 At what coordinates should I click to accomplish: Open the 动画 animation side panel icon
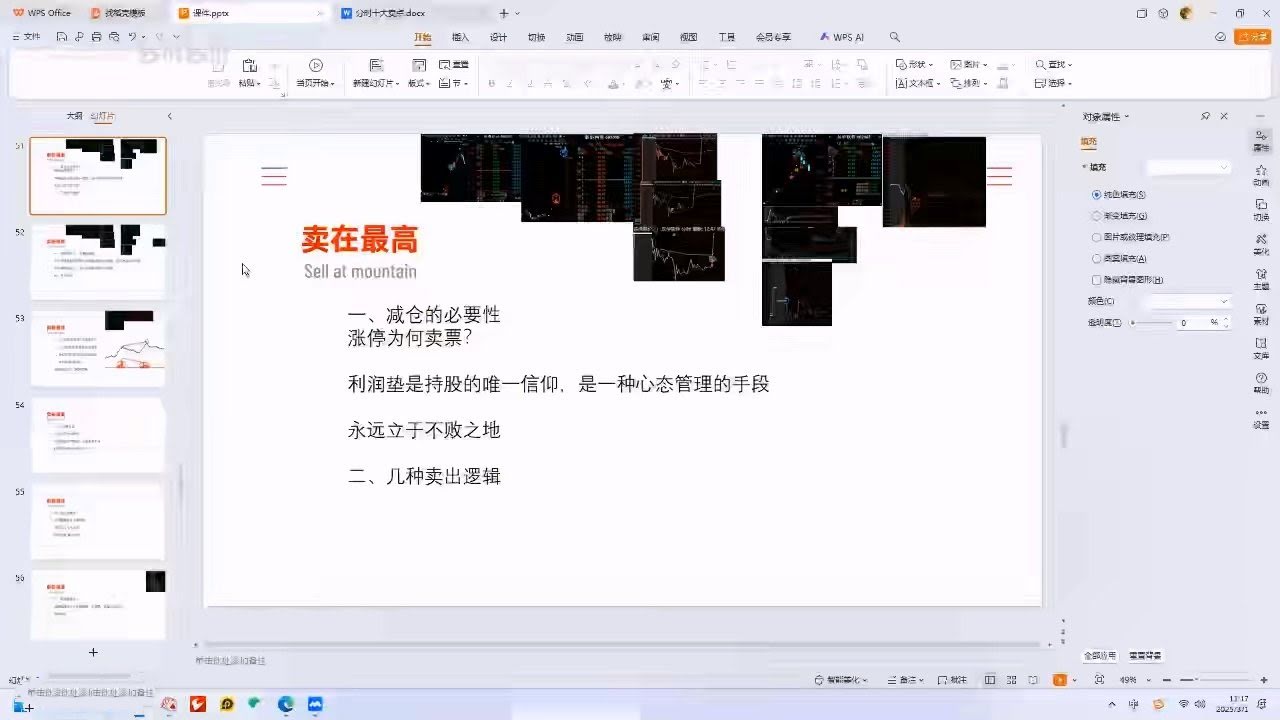click(1261, 174)
